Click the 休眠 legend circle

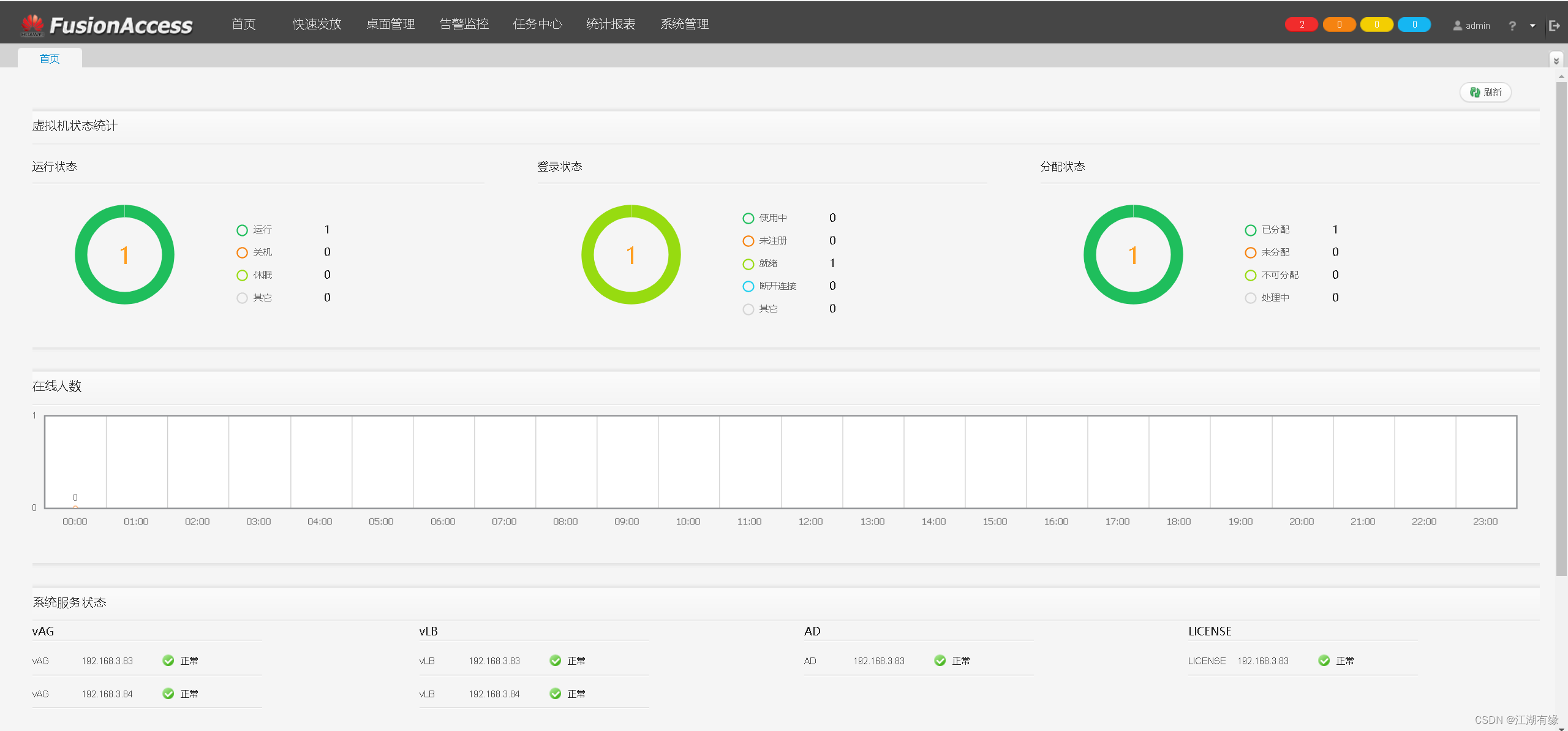tap(242, 275)
